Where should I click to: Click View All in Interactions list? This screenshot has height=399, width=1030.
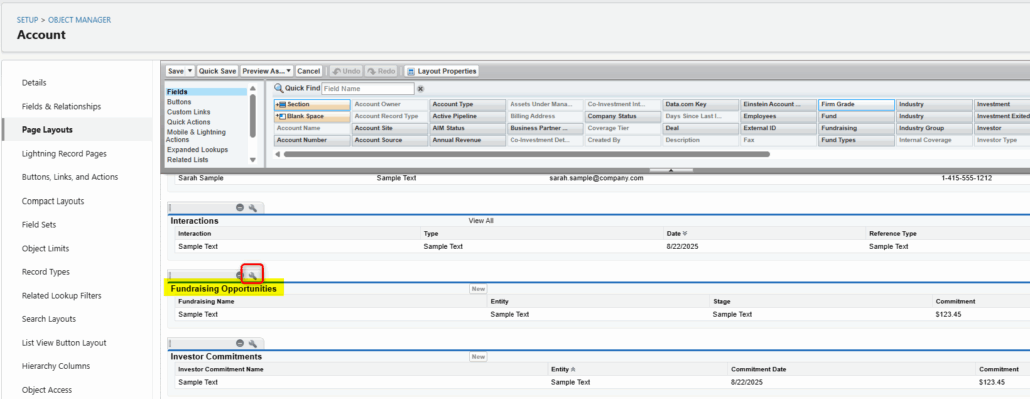click(481, 221)
